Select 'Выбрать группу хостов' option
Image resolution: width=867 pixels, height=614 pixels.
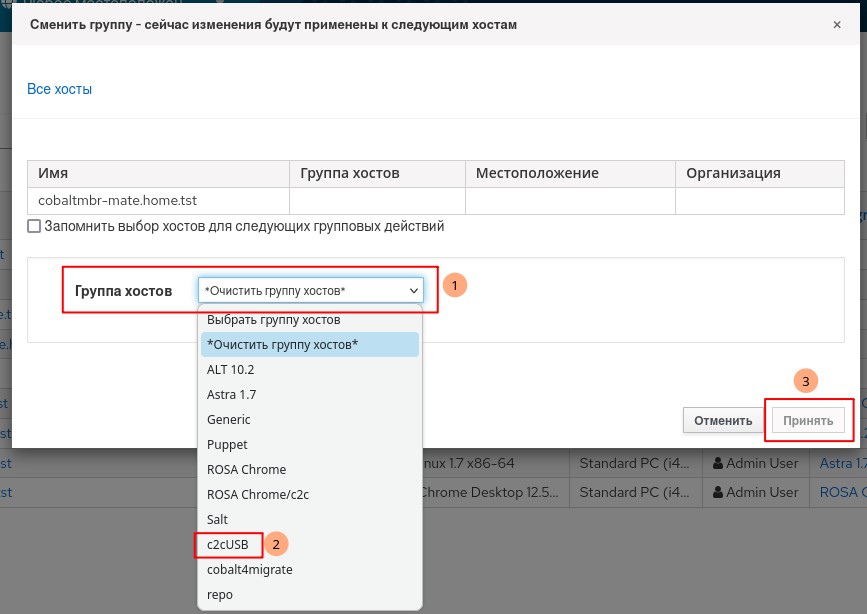pyautogui.click(x=273, y=320)
